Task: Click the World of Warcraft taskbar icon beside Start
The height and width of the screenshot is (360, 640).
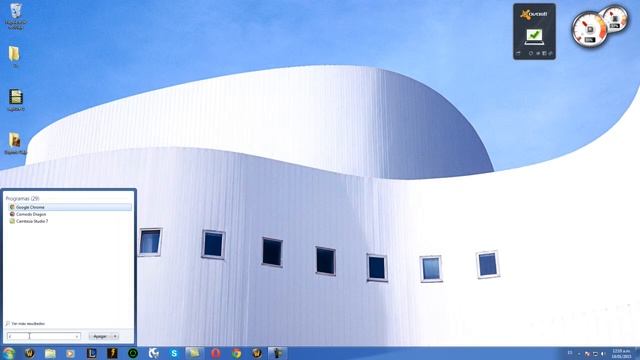Action: [29, 353]
